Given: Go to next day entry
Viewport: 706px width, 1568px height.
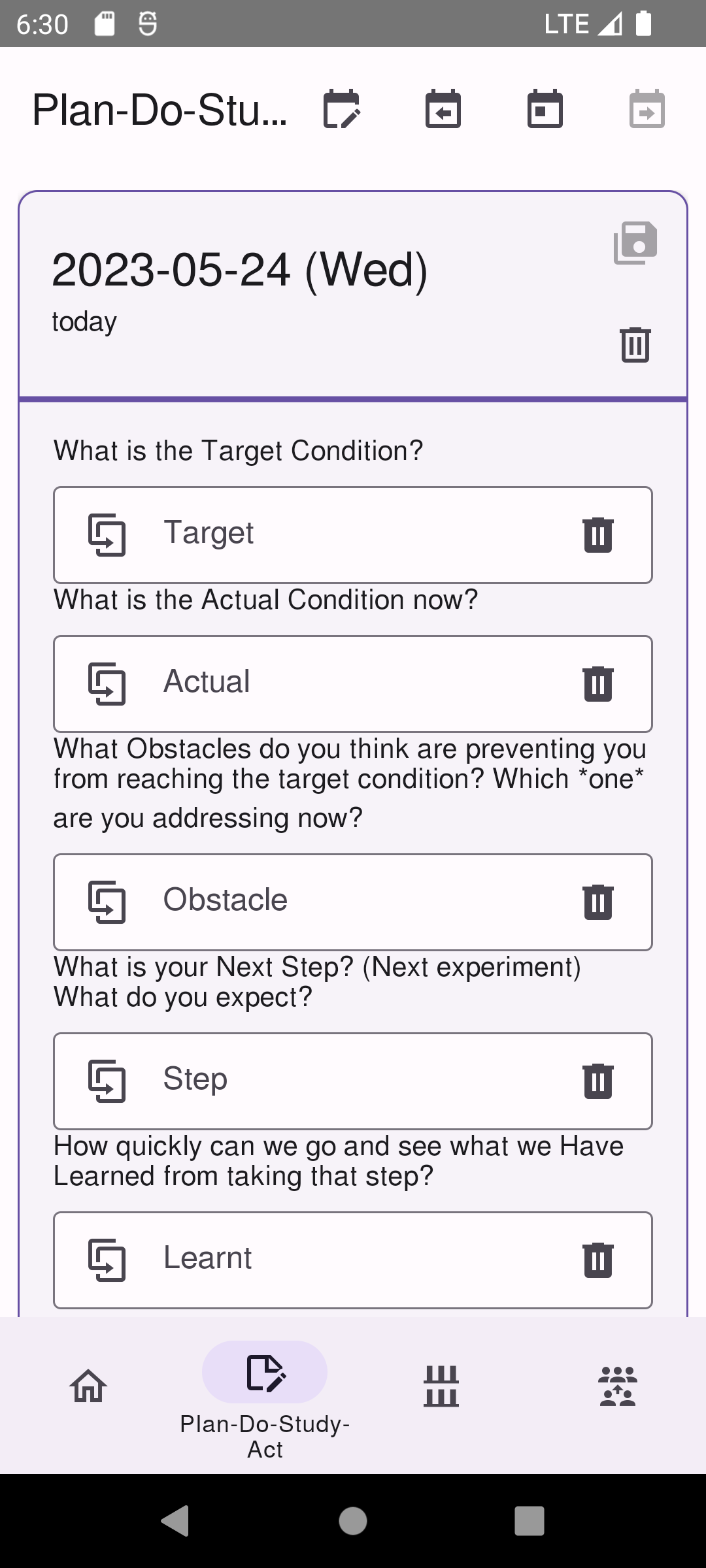Looking at the screenshot, I should pos(647,109).
